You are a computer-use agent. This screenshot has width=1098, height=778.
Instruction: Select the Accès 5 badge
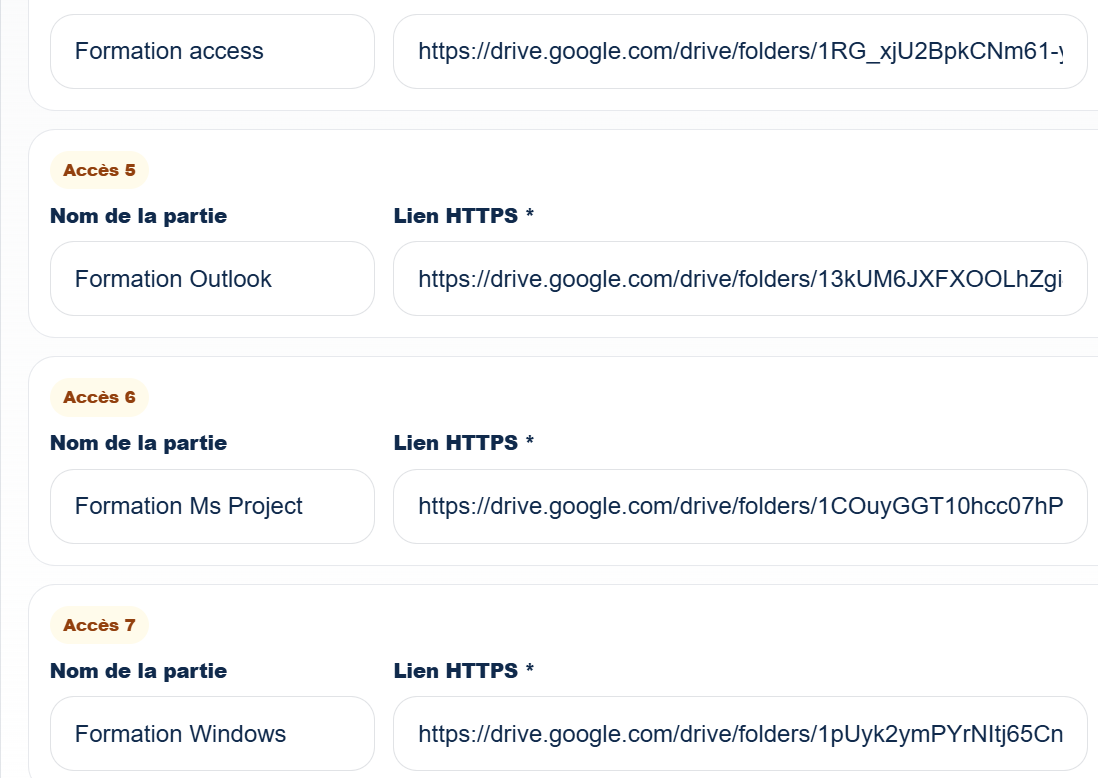[99, 170]
